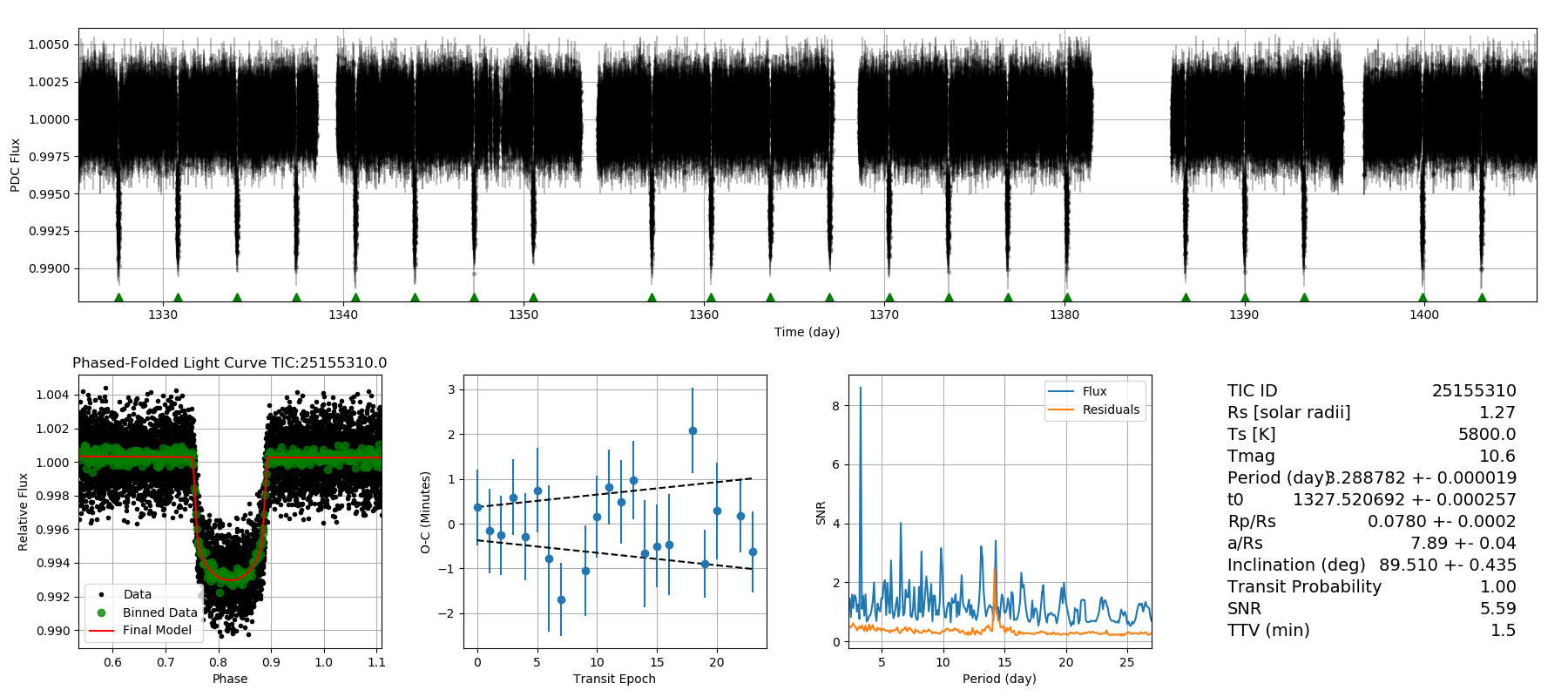Click the red line sample beside "Final Model"
Viewport: 1568px width, 697px height.
point(101,630)
